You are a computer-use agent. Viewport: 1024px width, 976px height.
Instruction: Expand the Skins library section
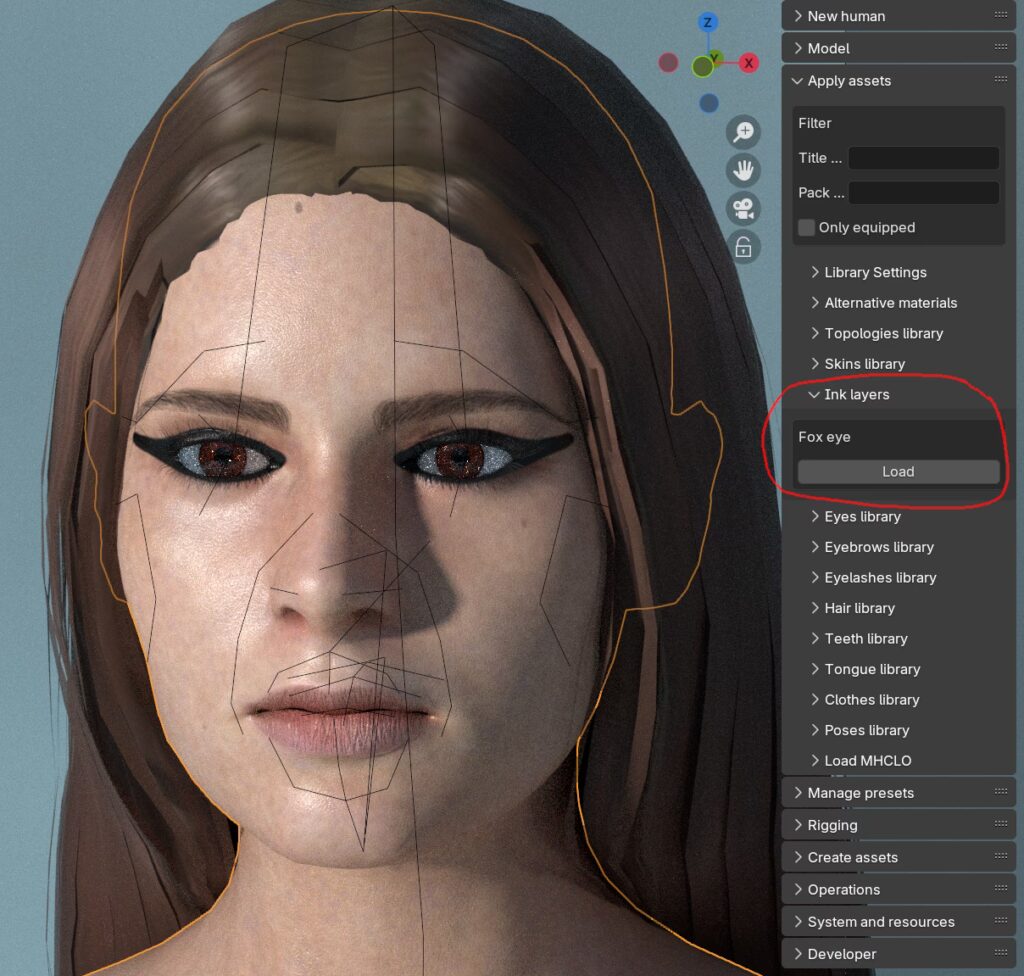point(863,364)
